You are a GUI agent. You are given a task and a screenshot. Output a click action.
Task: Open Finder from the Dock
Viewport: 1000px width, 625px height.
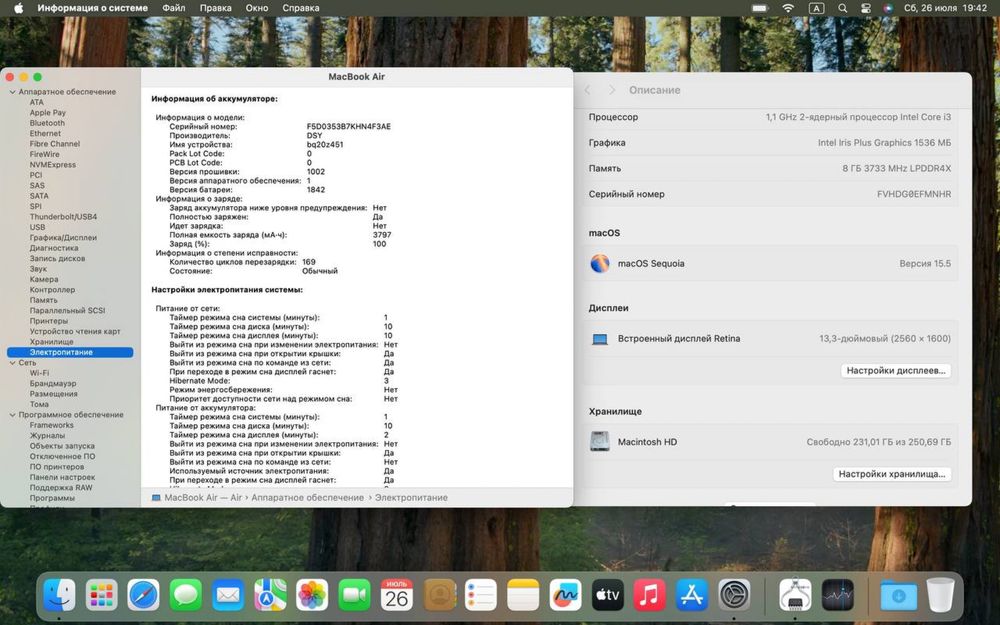click(x=59, y=596)
